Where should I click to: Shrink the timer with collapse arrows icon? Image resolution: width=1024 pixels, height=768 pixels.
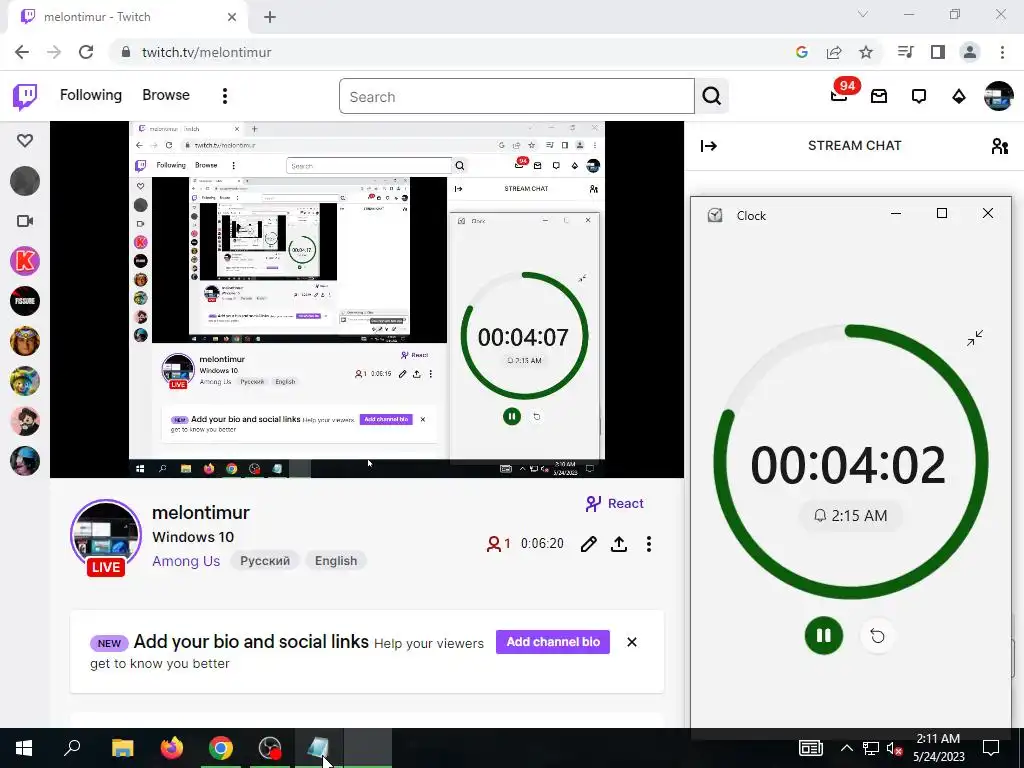point(974,338)
